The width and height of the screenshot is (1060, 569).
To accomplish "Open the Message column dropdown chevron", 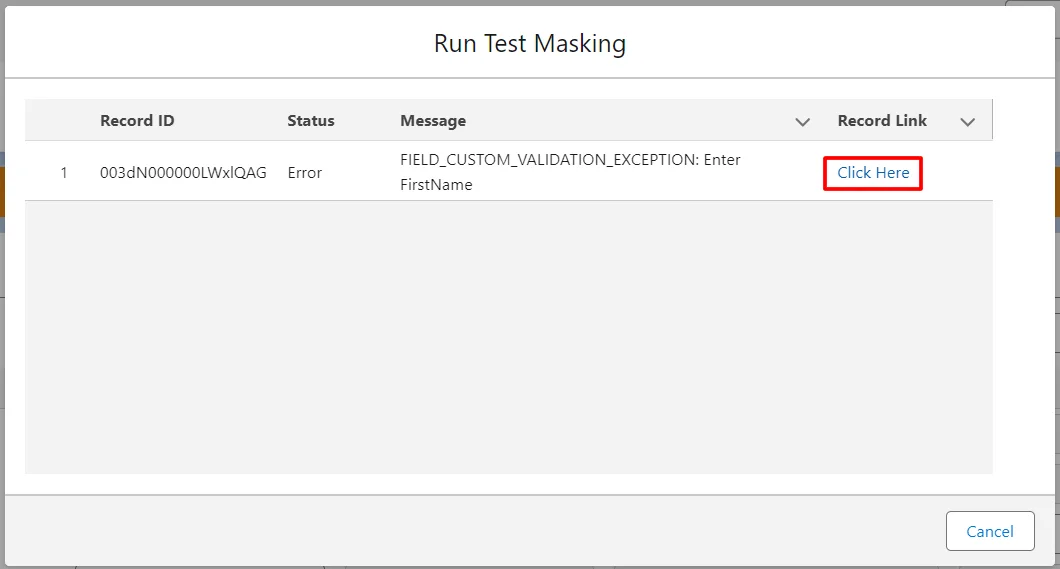I will (802, 122).
